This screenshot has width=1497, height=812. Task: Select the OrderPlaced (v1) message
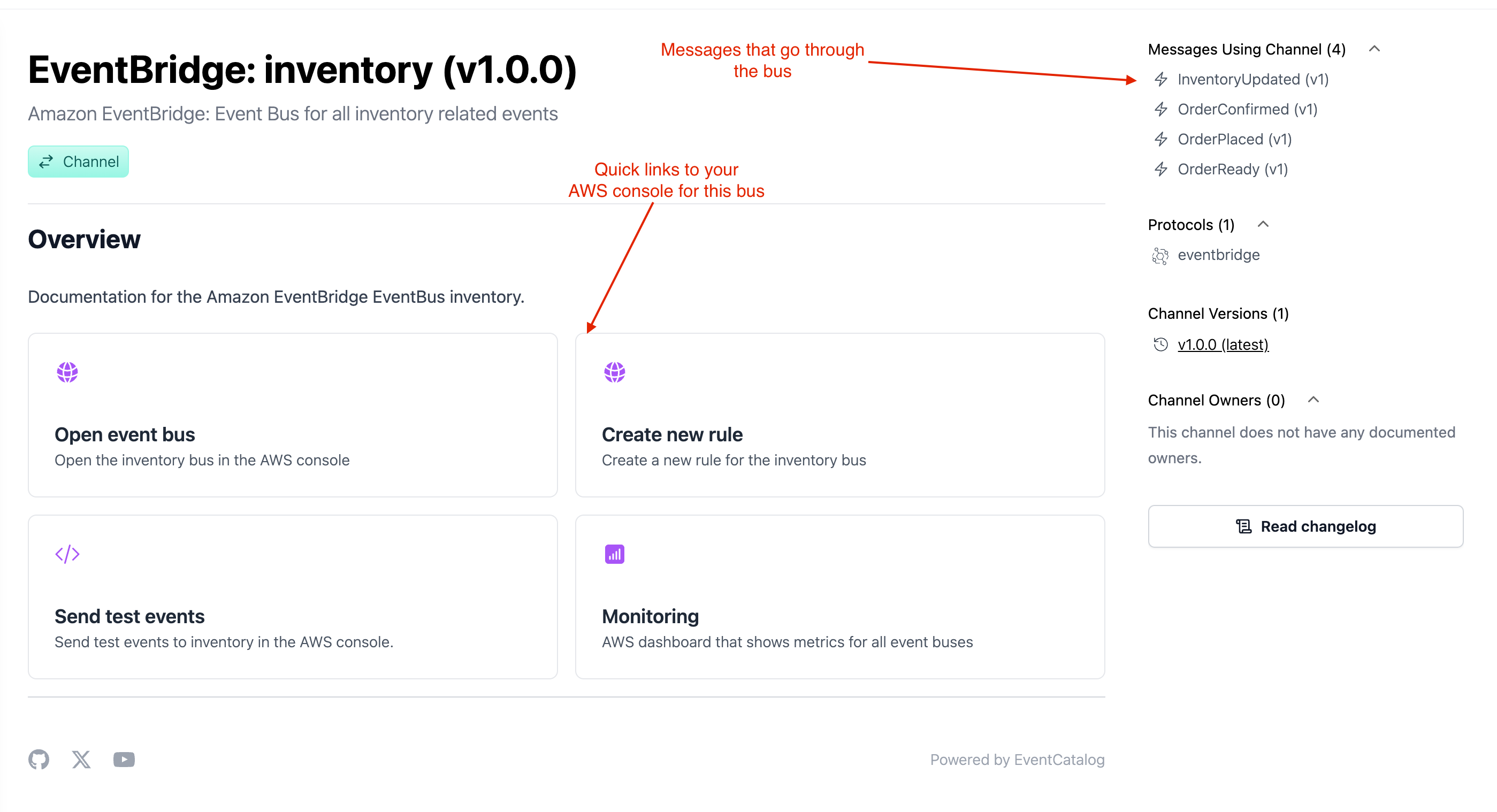(1234, 140)
